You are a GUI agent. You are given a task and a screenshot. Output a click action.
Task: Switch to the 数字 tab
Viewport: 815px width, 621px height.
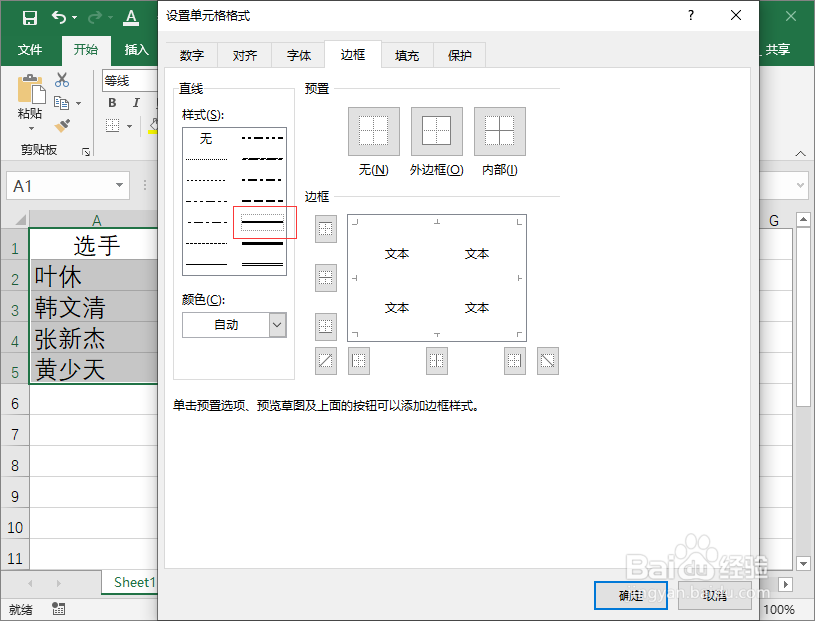(x=192, y=55)
